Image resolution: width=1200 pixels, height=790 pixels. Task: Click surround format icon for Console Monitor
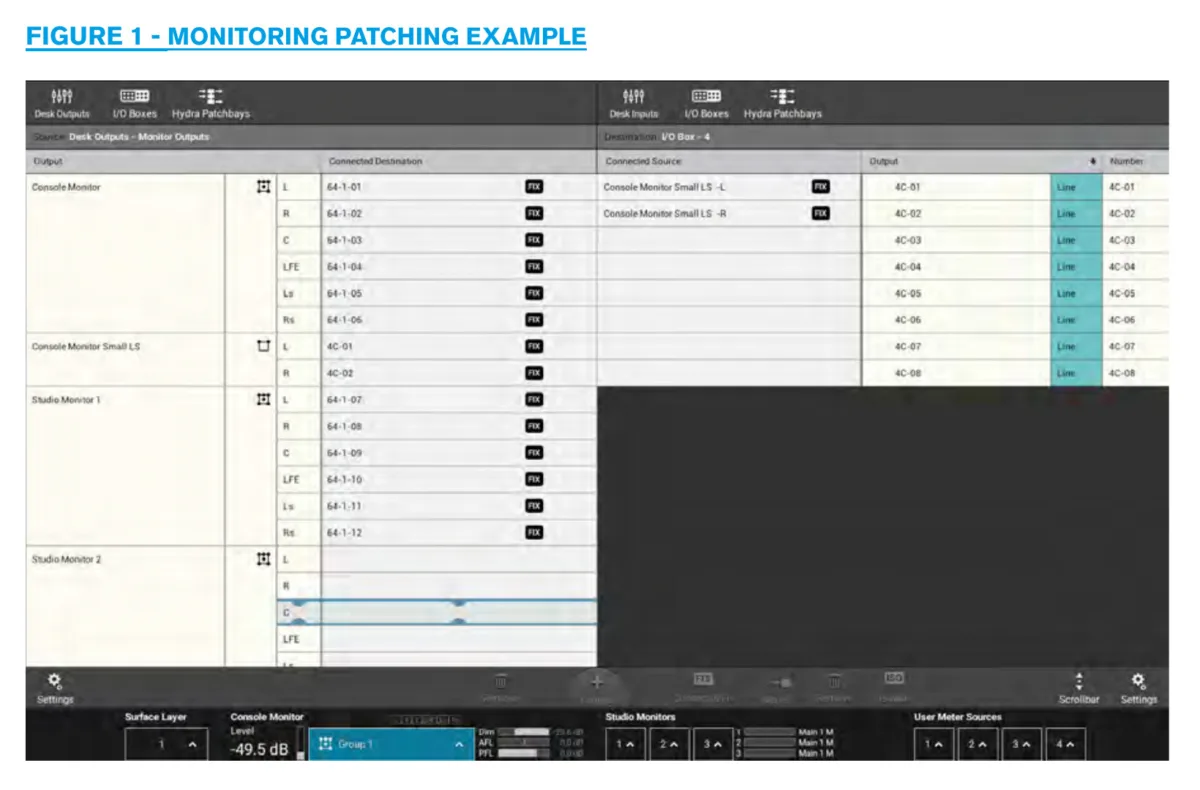point(264,187)
